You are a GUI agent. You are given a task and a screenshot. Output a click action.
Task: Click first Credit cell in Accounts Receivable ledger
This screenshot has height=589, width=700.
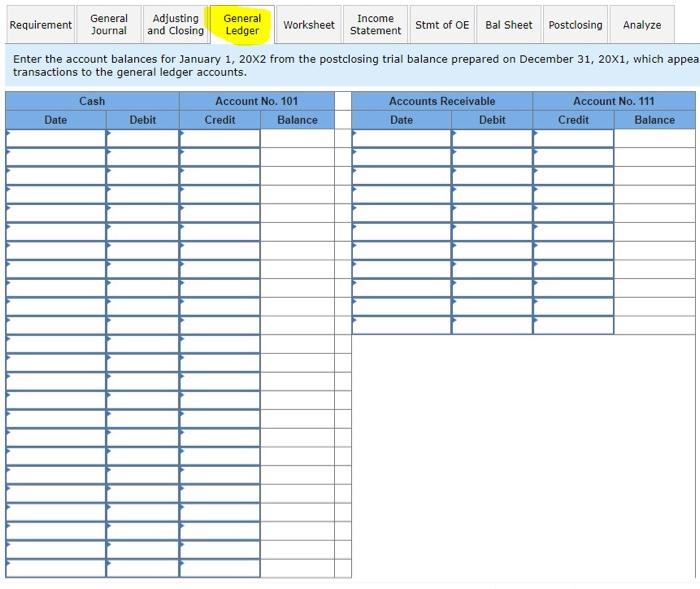coord(574,138)
